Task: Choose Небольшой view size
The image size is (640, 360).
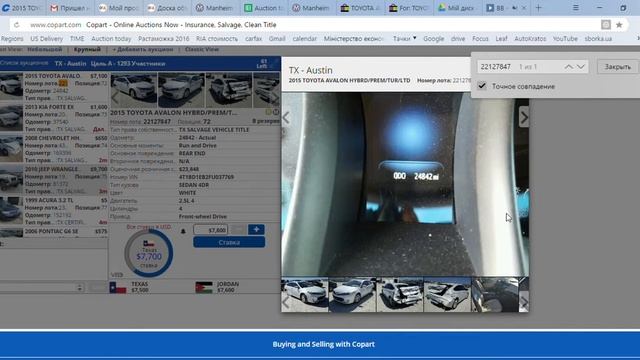Action: [x=45, y=49]
